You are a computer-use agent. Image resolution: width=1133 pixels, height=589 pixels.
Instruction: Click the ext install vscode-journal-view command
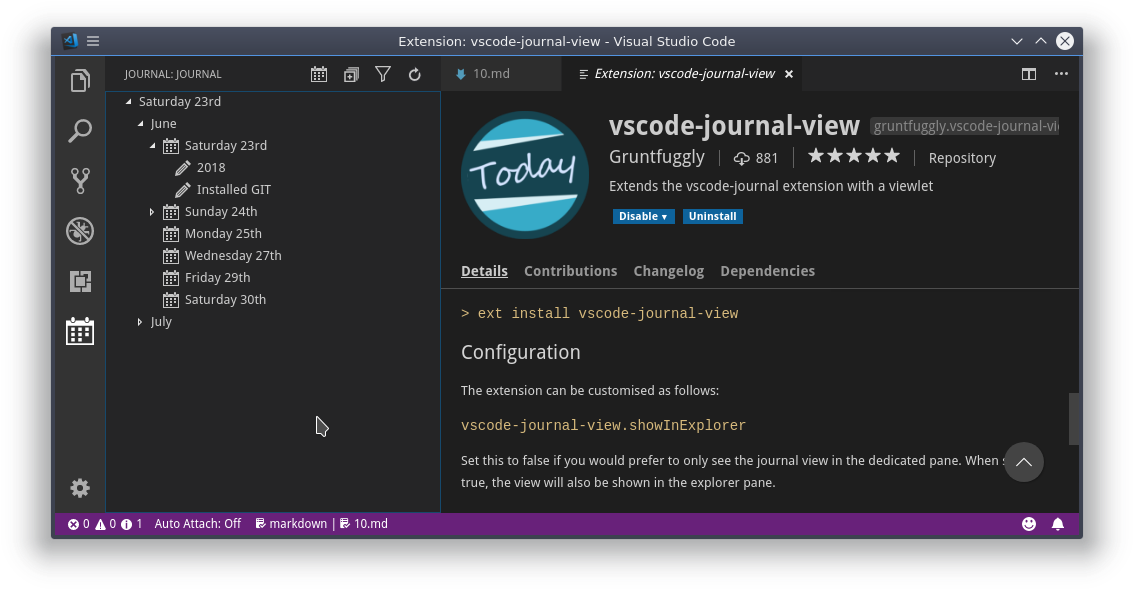tap(600, 314)
